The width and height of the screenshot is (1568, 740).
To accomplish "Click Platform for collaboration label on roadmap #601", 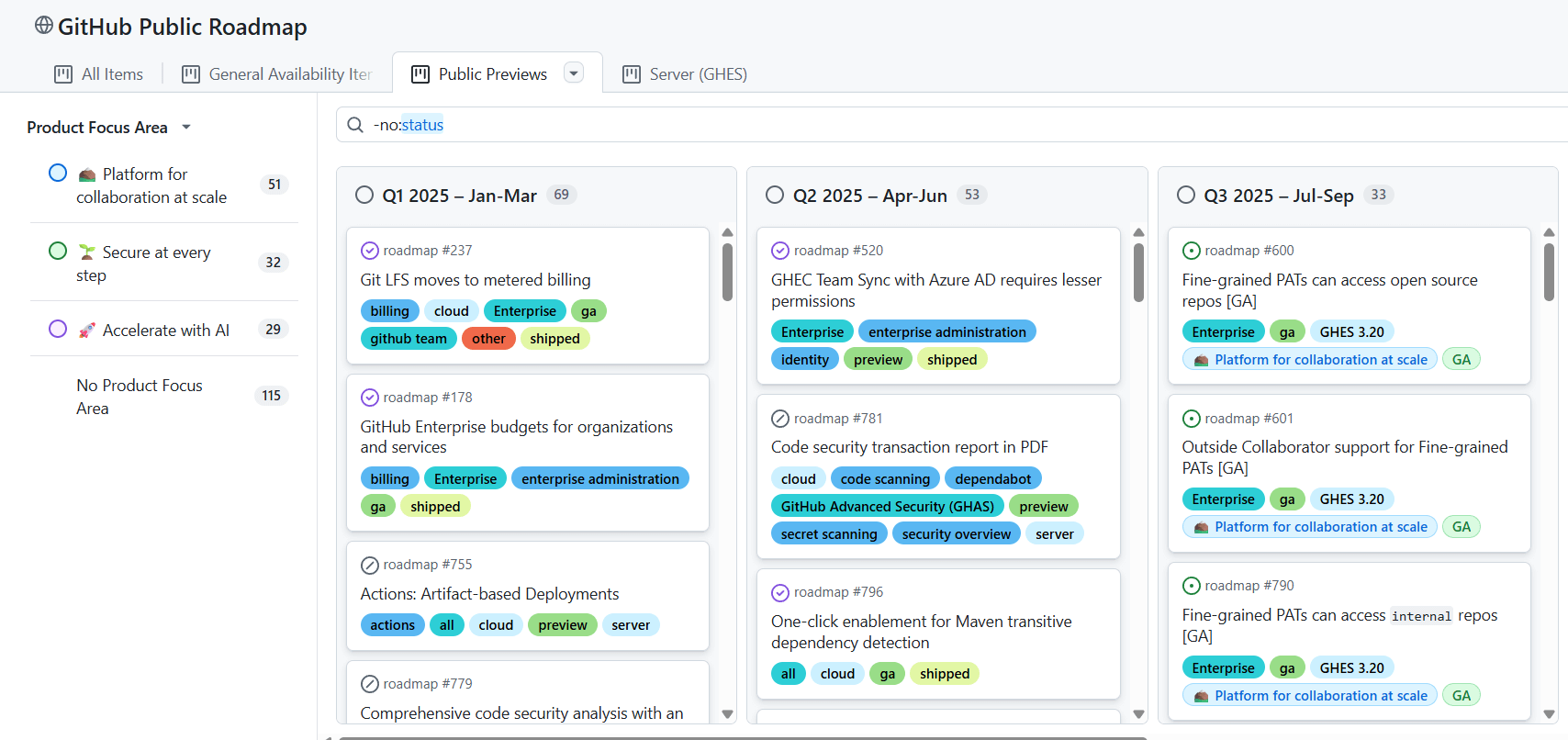I will tap(1310, 527).
